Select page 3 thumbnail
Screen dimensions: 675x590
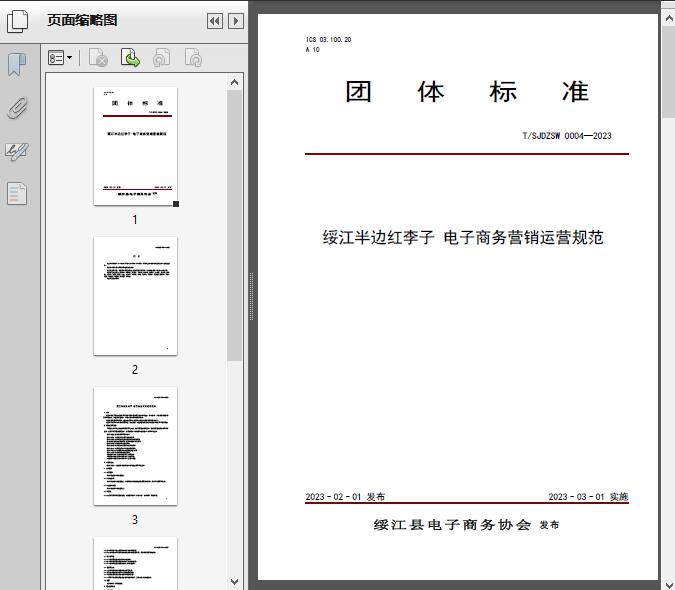[x=135, y=446]
